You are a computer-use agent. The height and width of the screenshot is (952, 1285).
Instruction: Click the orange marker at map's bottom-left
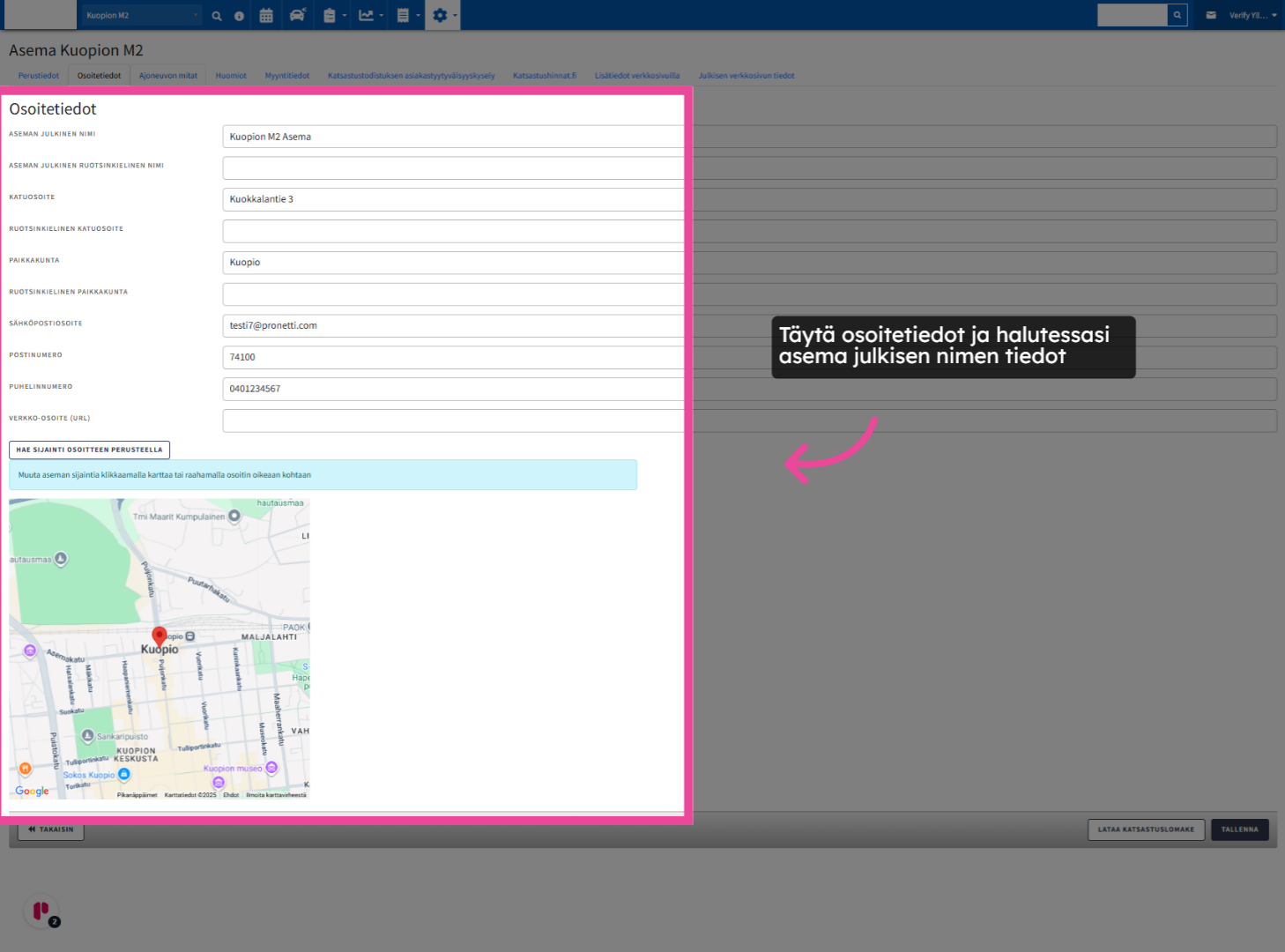[x=26, y=768]
